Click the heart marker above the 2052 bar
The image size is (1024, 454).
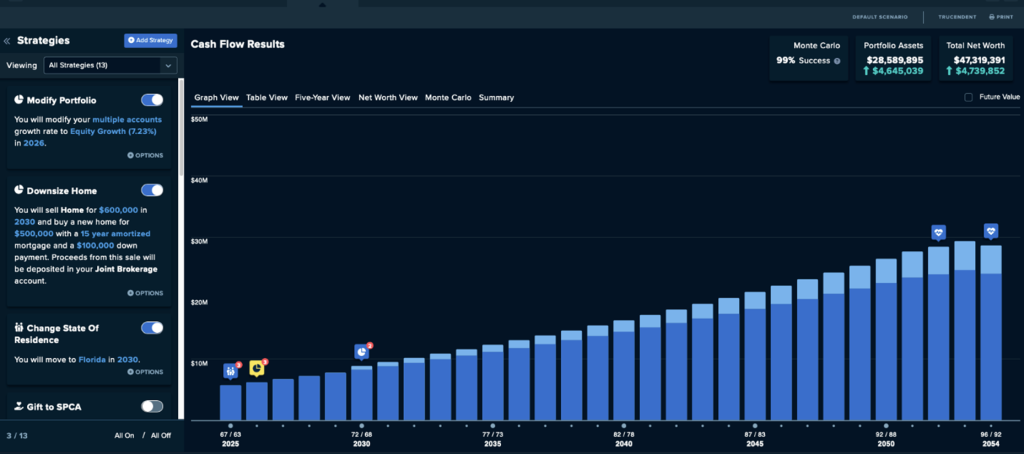coord(938,232)
